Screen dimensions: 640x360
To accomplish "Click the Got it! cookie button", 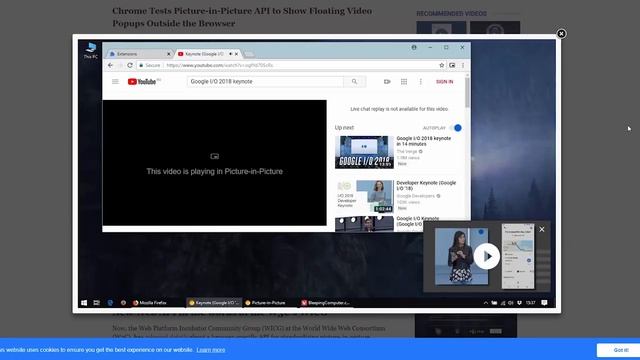I will click(x=621, y=350).
